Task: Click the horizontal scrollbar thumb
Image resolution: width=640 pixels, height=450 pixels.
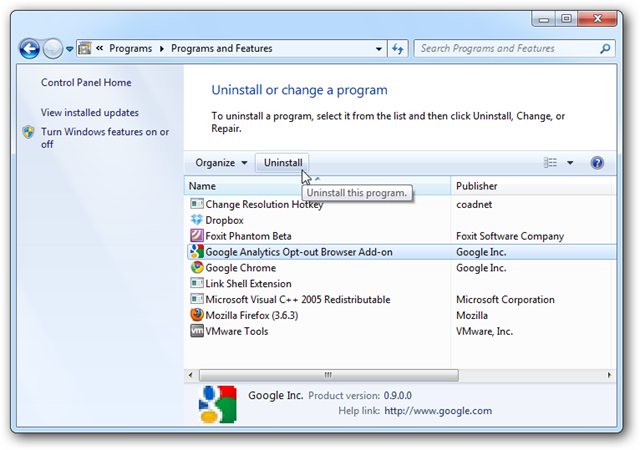Action: [328, 375]
